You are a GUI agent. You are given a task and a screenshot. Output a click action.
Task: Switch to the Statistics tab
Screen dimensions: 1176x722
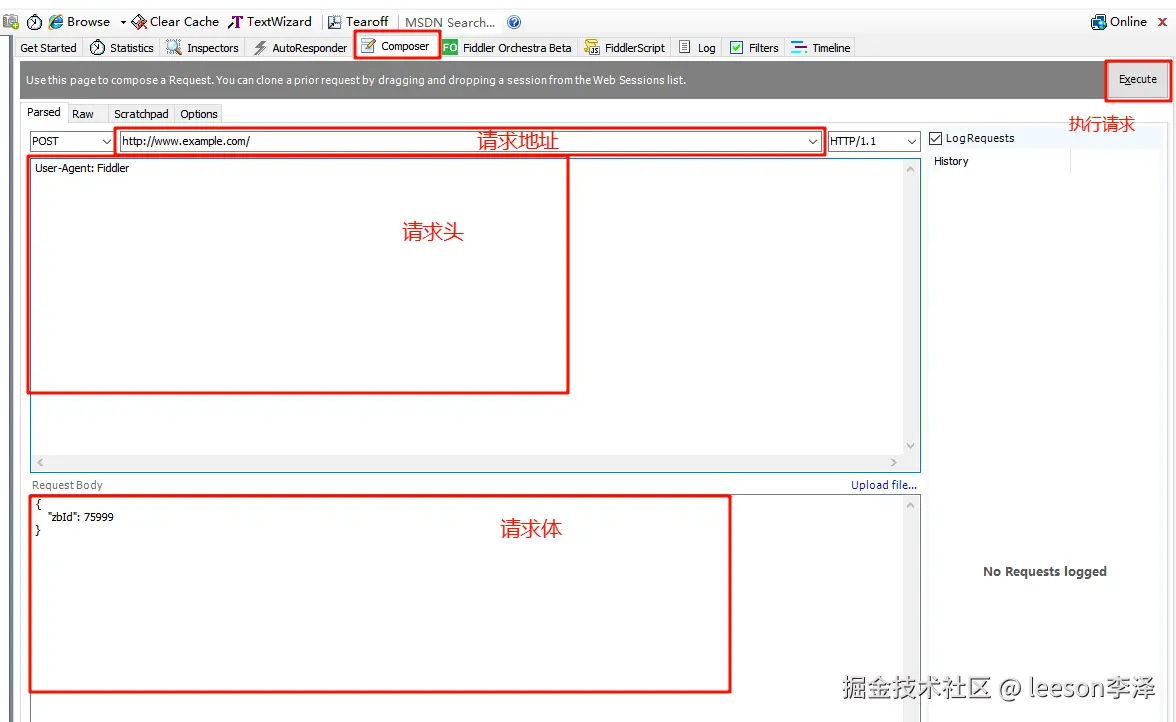[122, 47]
